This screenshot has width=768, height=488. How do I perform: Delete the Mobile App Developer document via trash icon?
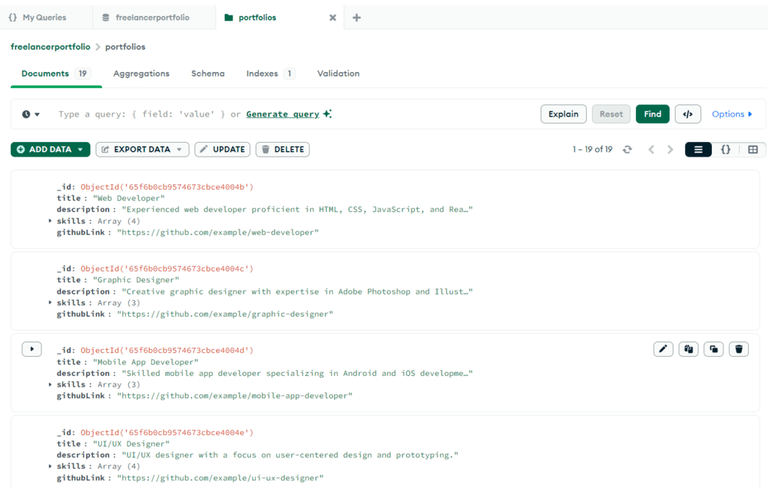739,349
